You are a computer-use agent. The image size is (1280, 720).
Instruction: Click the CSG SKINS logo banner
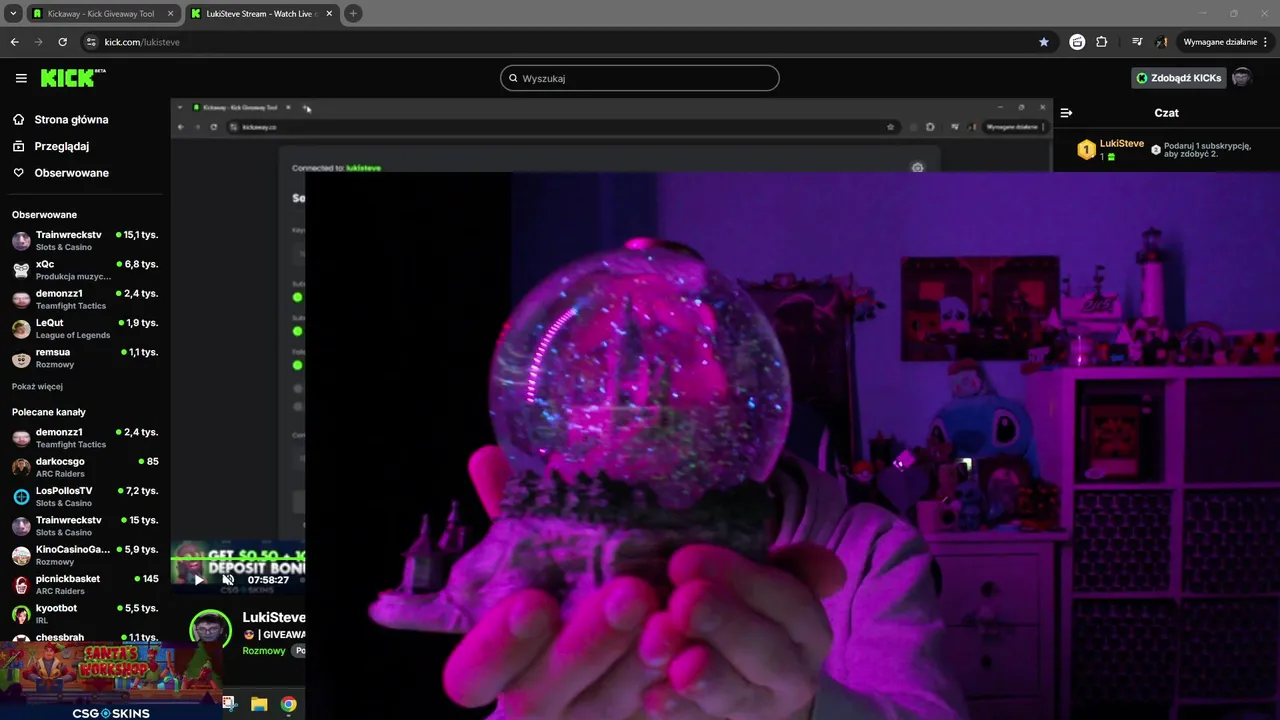(111, 713)
